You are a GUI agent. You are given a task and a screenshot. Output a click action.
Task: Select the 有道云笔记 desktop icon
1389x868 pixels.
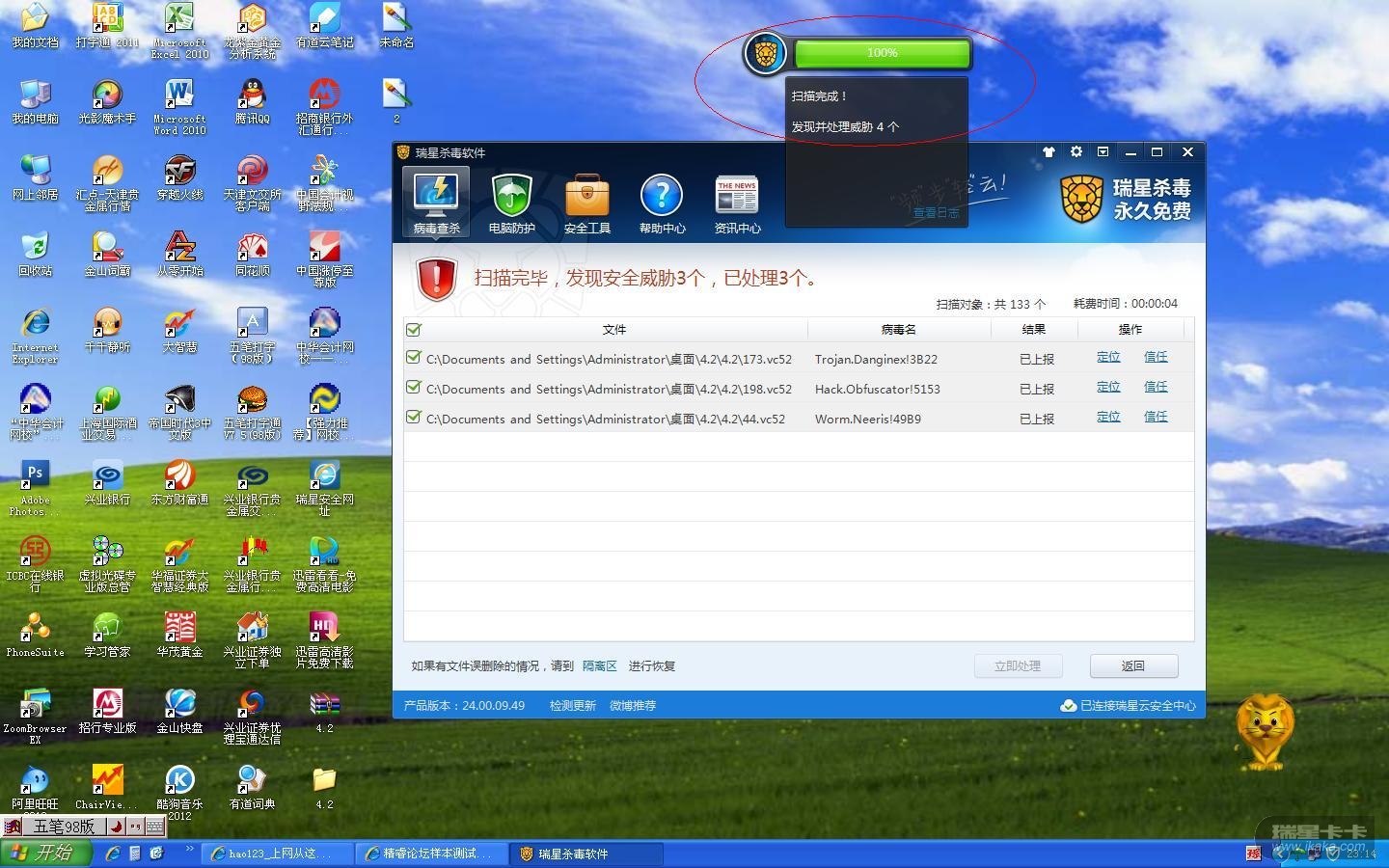pyautogui.click(x=324, y=26)
